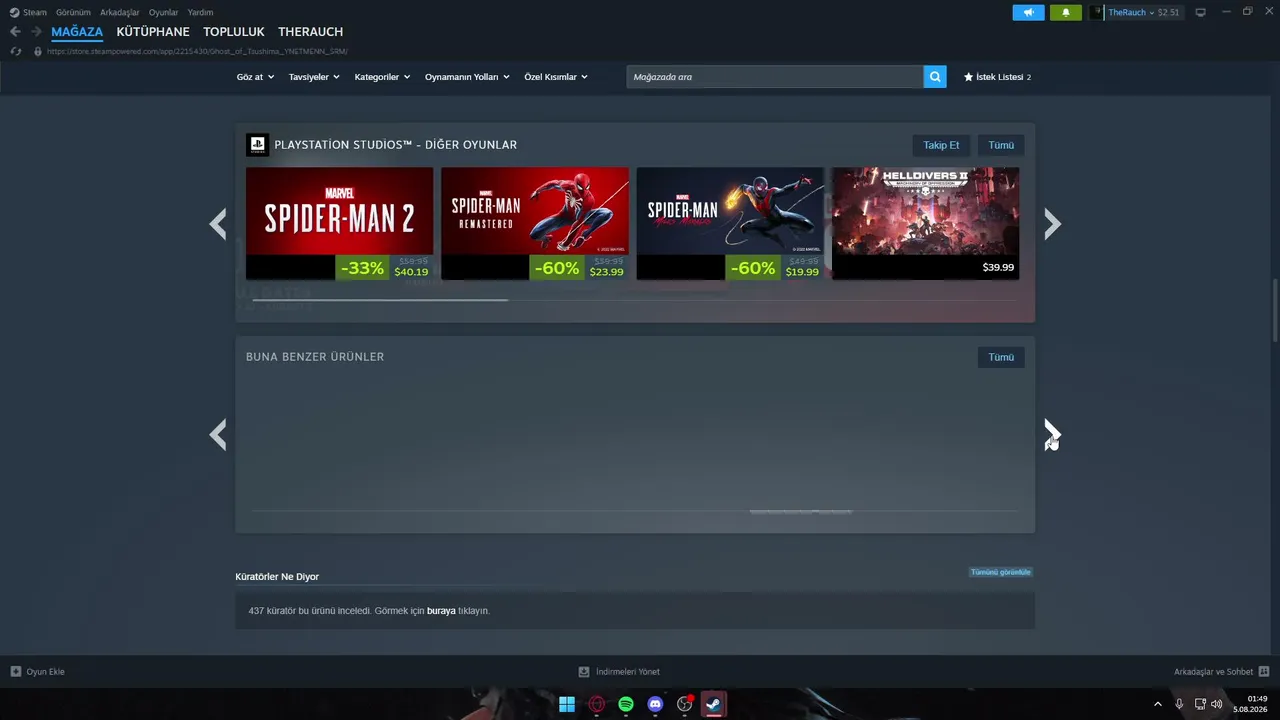Image resolution: width=1280 pixels, height=720 pixels.
Task: Click the Takip Et button
Action: [x=941, y=145]
